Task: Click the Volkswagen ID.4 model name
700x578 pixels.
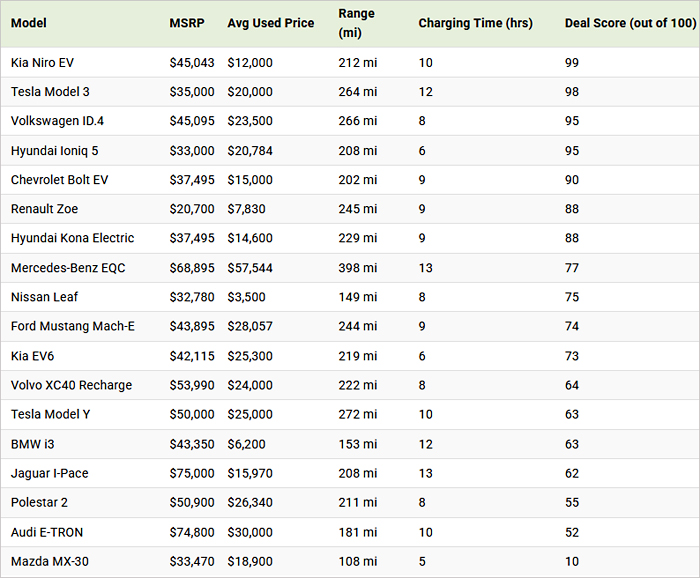Action: [x=57, y=121]
